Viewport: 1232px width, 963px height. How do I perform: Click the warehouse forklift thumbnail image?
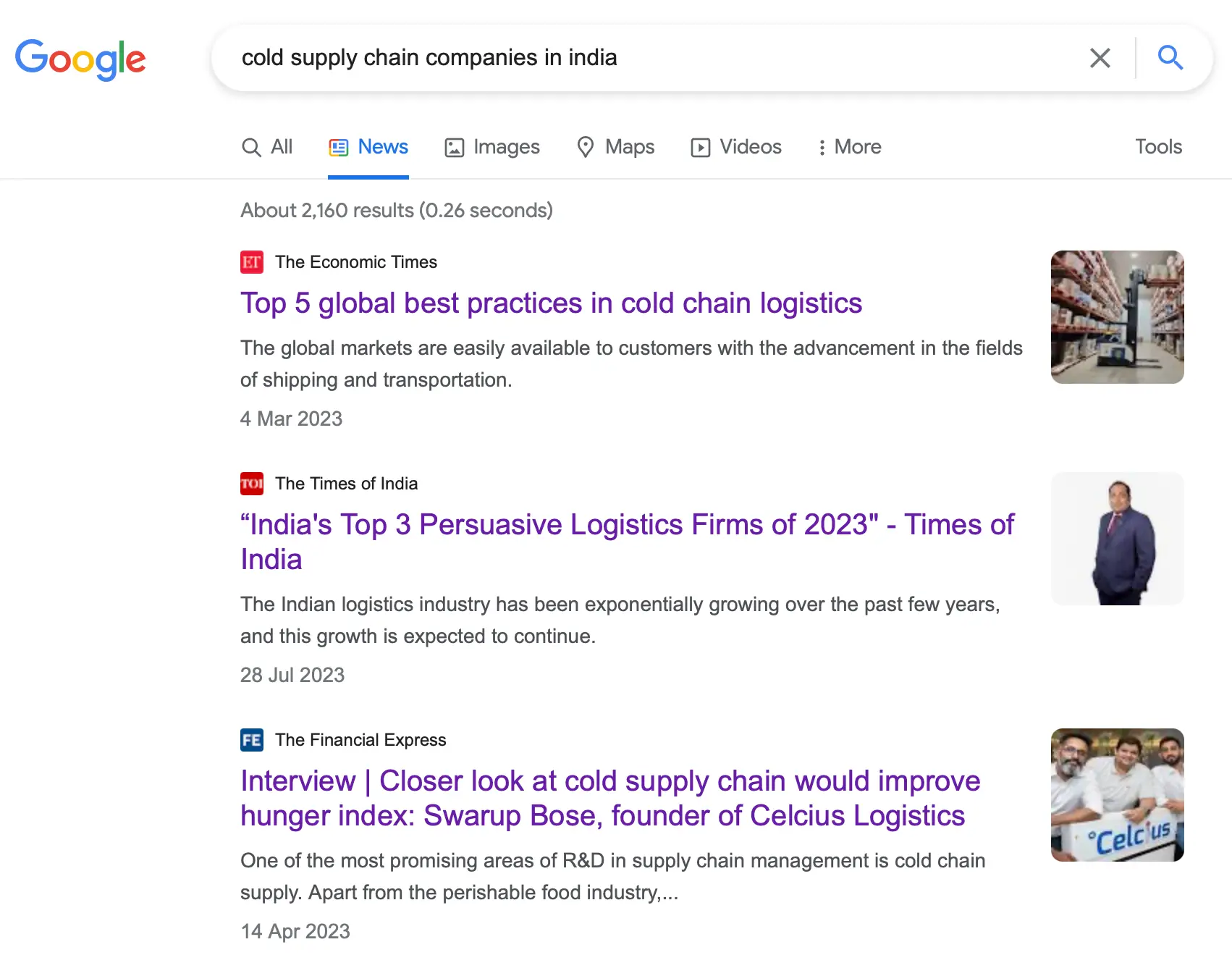[1117, 317]
